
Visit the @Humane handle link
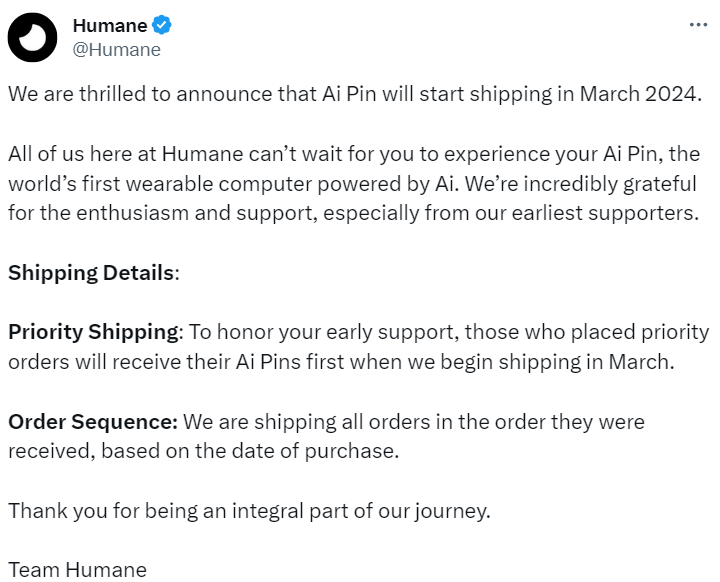click(117, 50)
